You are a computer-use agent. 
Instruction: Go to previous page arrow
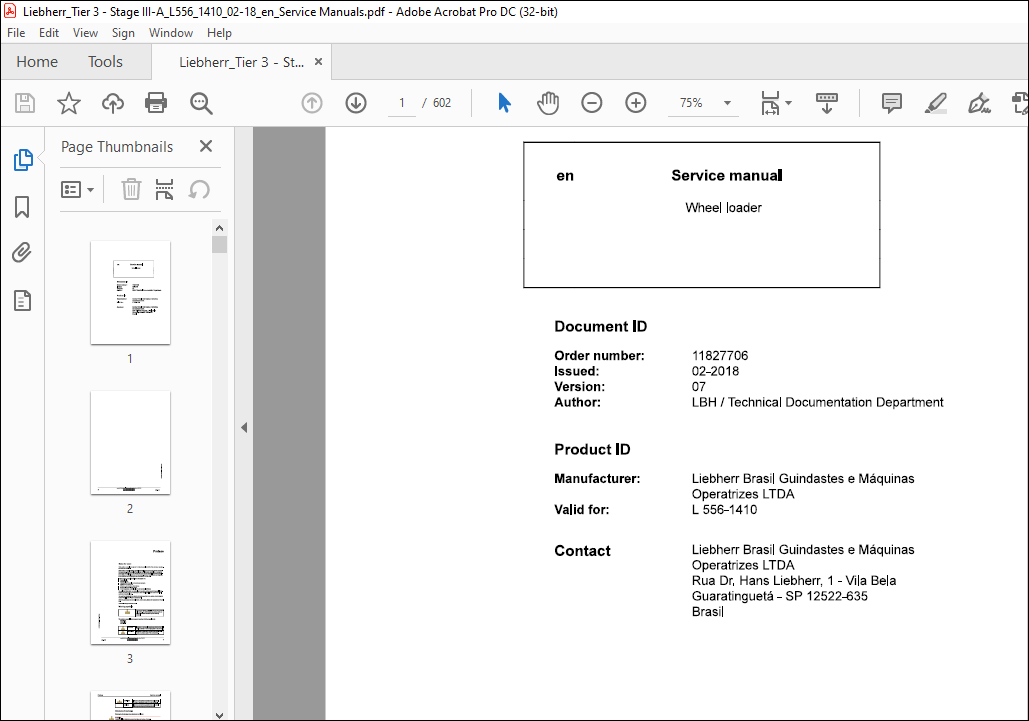[x=312, y=103]
